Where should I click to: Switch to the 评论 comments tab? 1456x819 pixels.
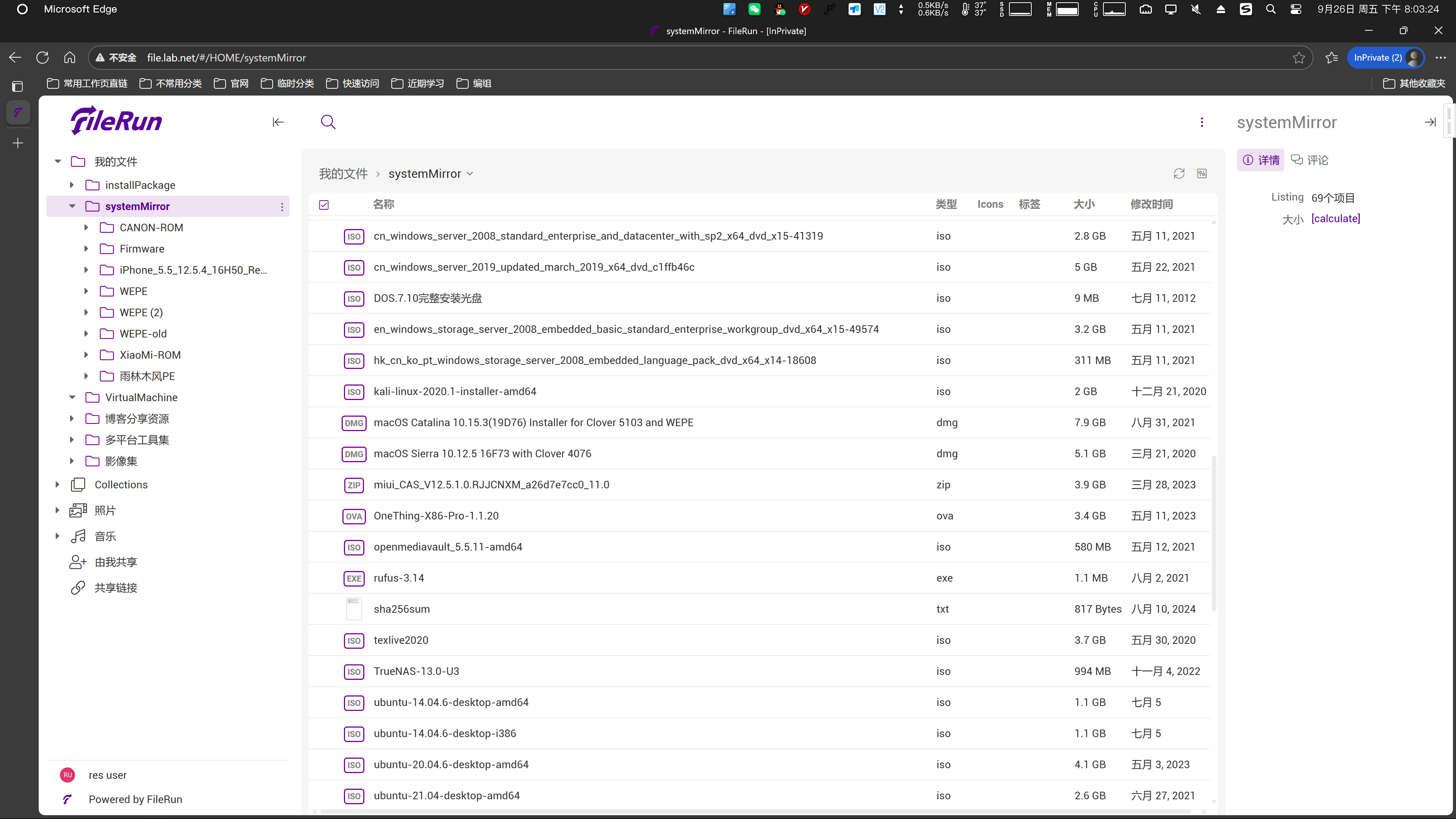(1310, 160)
